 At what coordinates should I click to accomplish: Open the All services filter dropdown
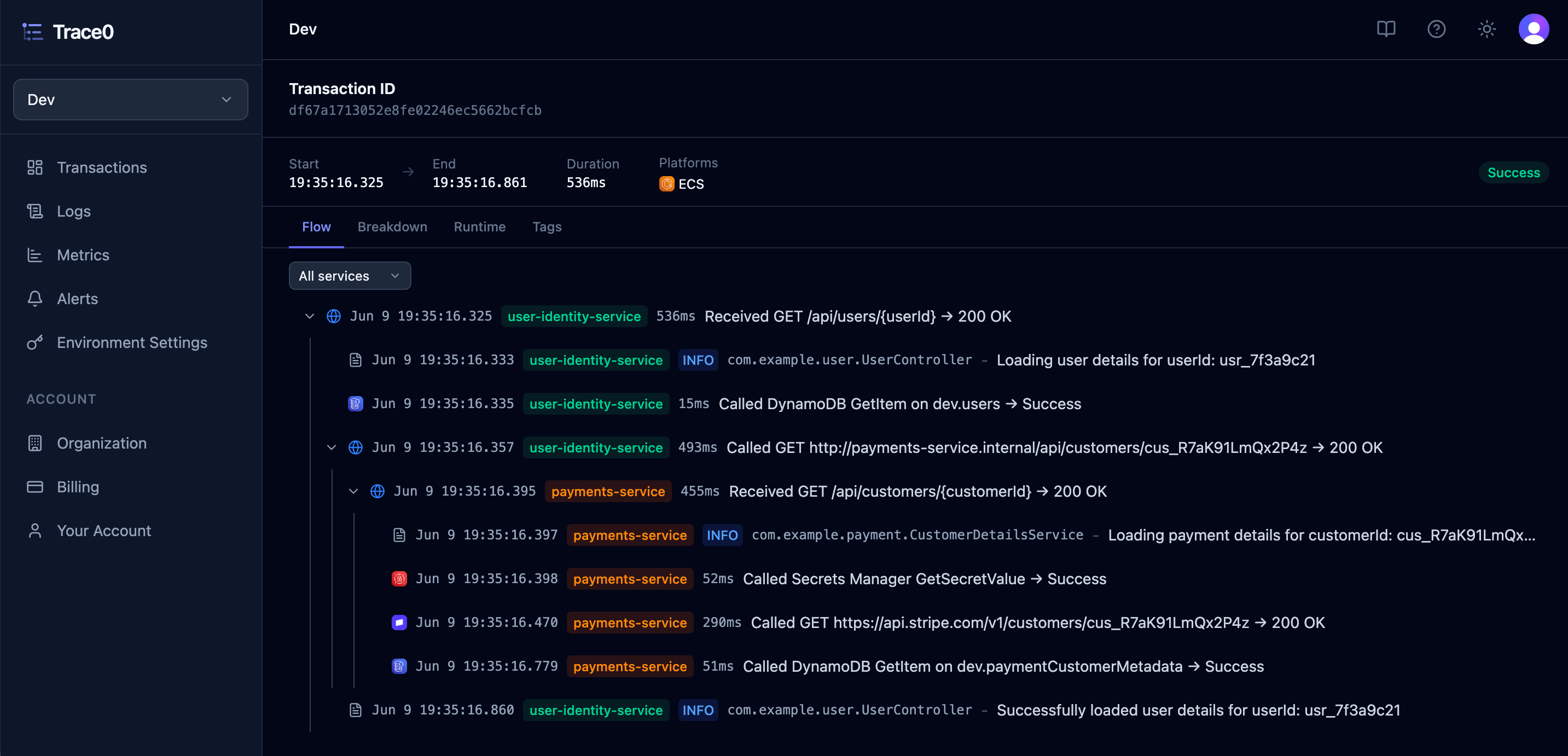coord(350,276)
